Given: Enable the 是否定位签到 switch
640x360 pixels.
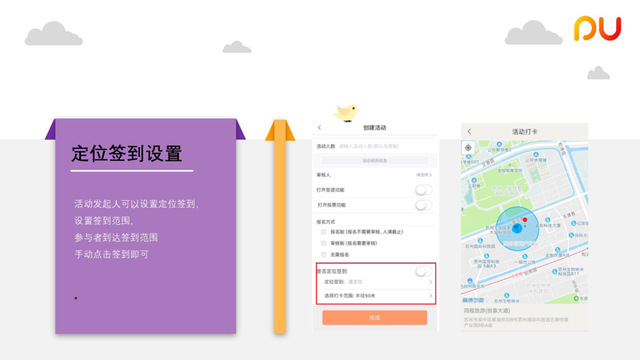Looking at the screenshot, I should click(x=424, y=271).
